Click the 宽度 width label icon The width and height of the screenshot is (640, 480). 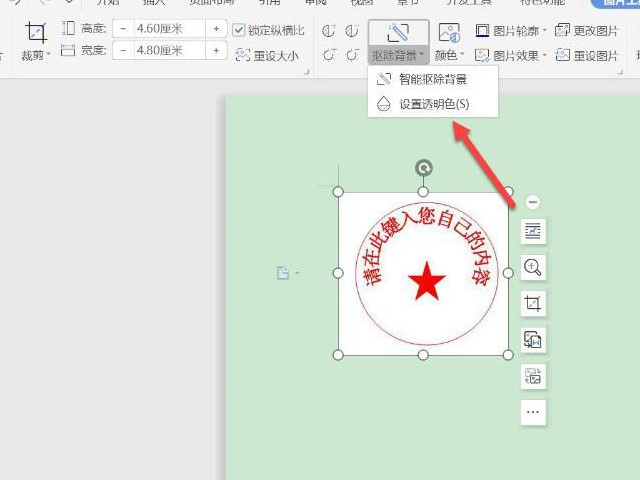pos(68,50)
